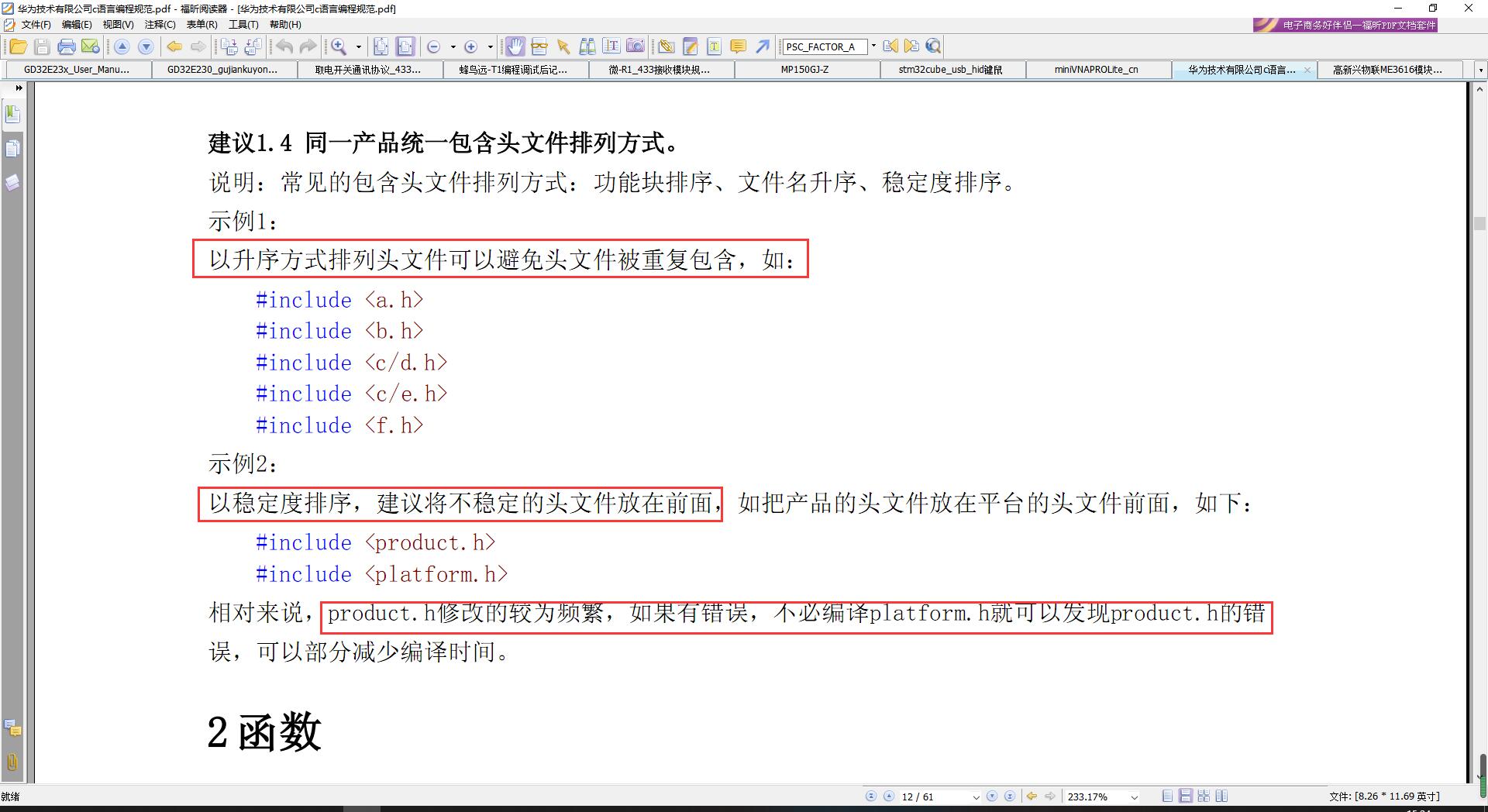The image size is (1488, 812).
Task: Select the Snapshot camera tool
Action: coord(635,46)
